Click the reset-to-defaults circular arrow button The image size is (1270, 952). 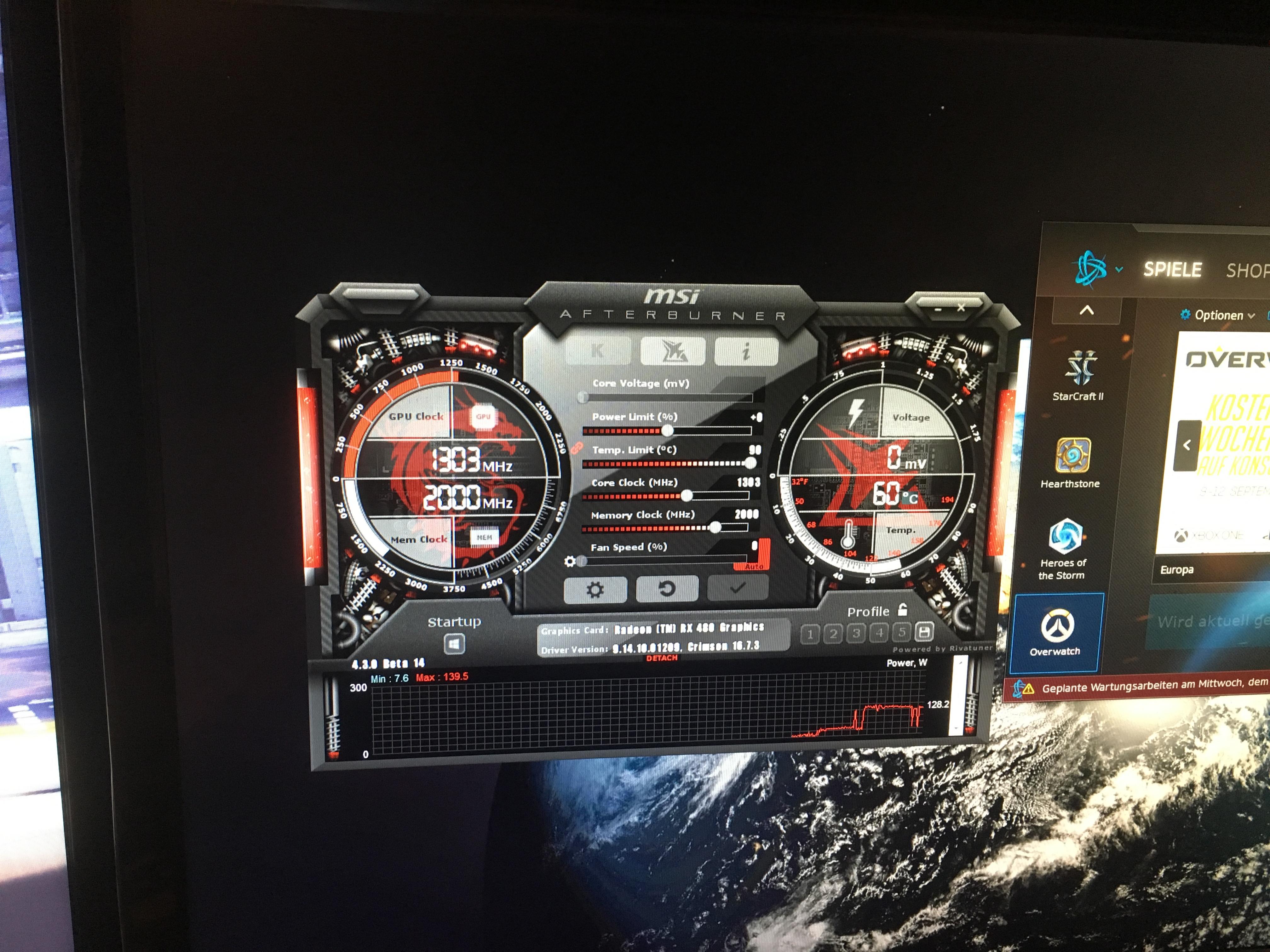pyautogui.click(x=667, y=588)
